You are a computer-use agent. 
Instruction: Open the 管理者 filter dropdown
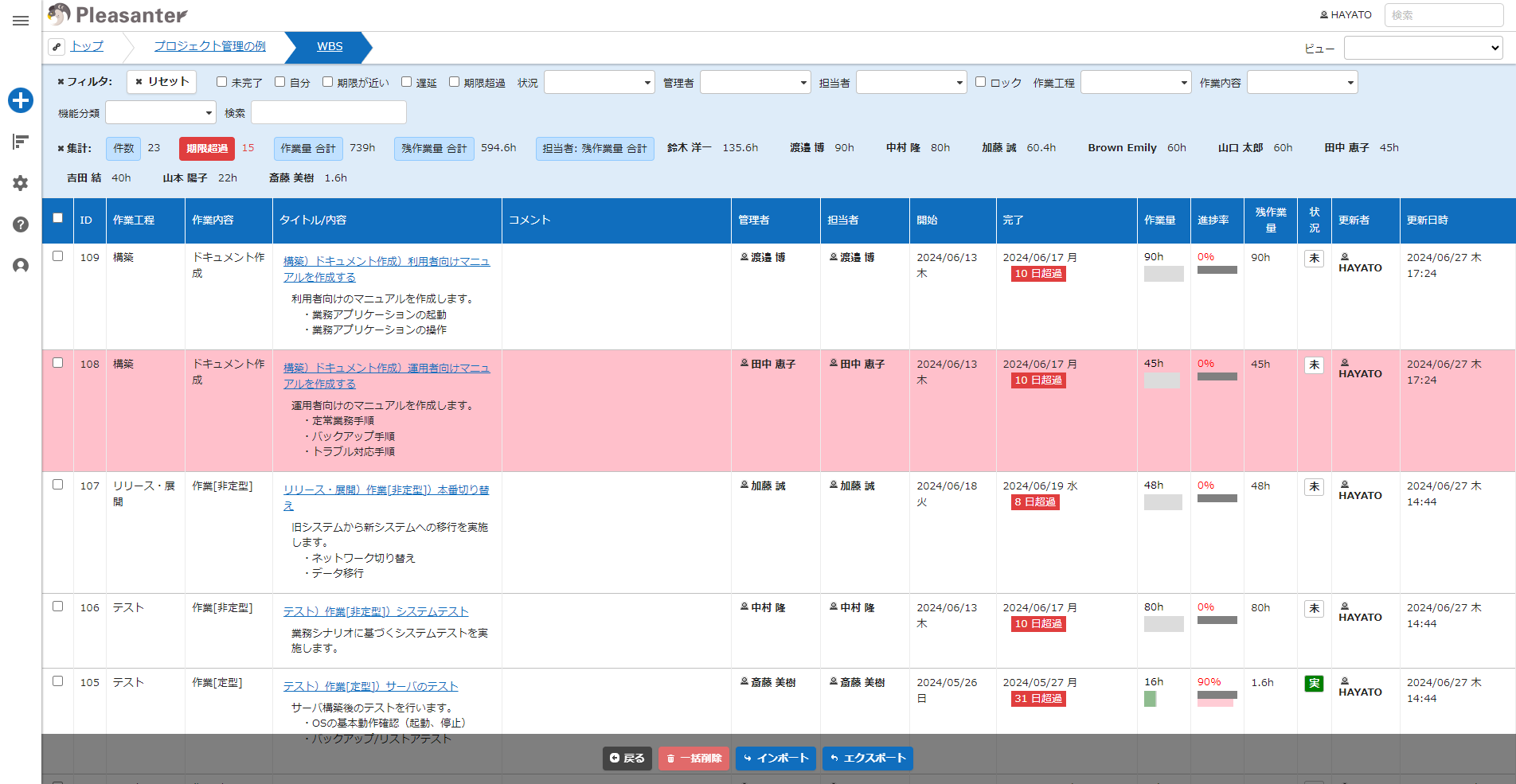point(756,82)
